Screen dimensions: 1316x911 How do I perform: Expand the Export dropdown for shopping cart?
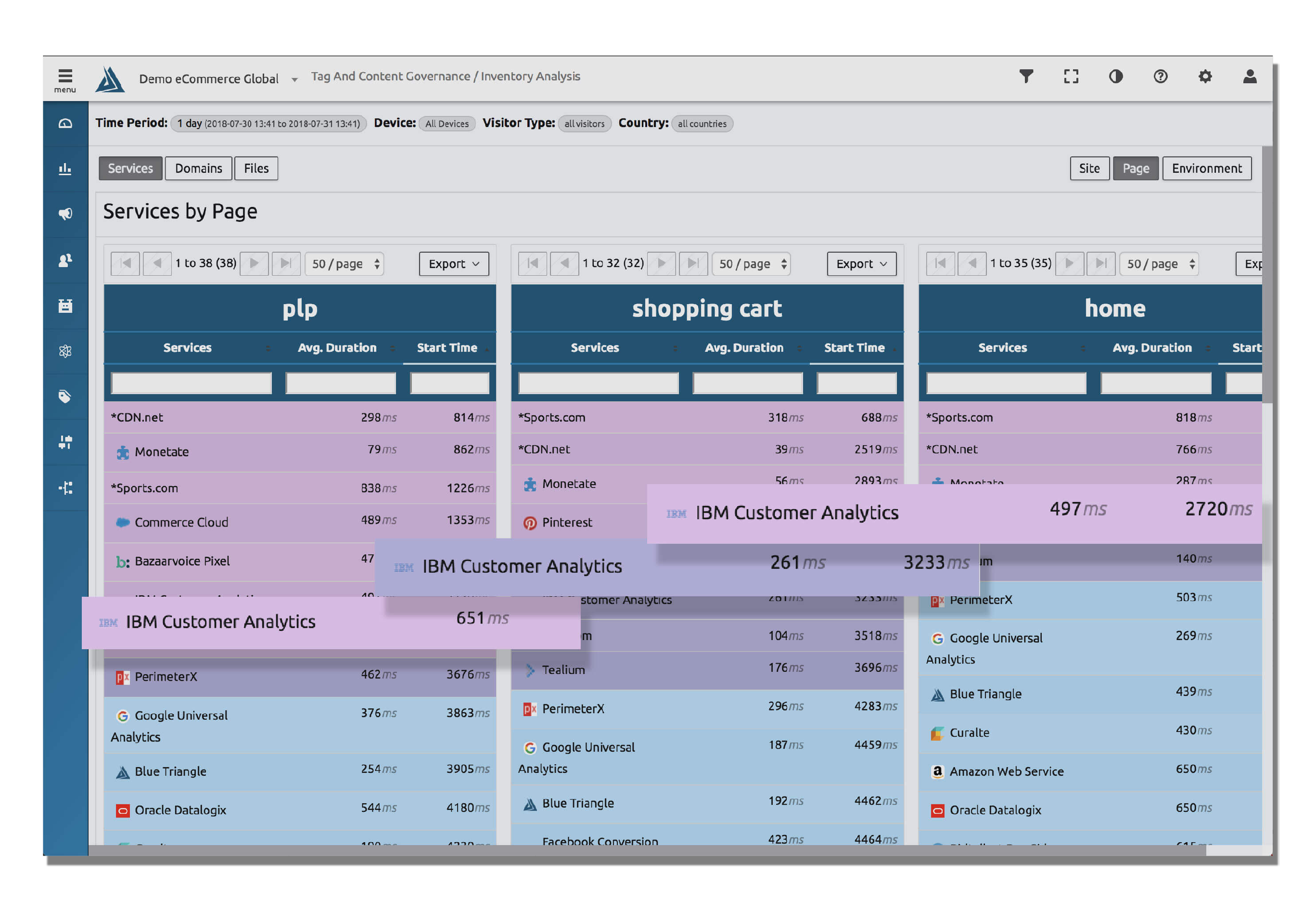(861, 263)
